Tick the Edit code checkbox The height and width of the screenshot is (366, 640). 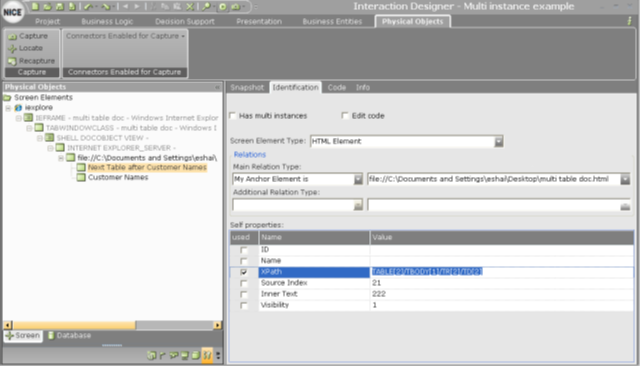coord(345,116)
